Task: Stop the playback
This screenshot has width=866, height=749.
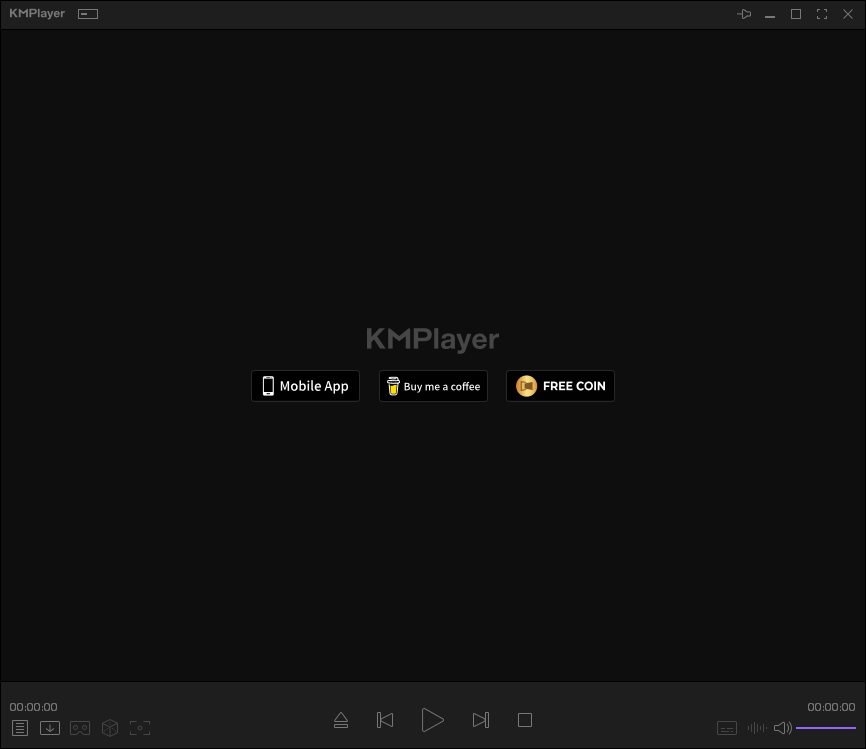Action: (x=524, y=719)
